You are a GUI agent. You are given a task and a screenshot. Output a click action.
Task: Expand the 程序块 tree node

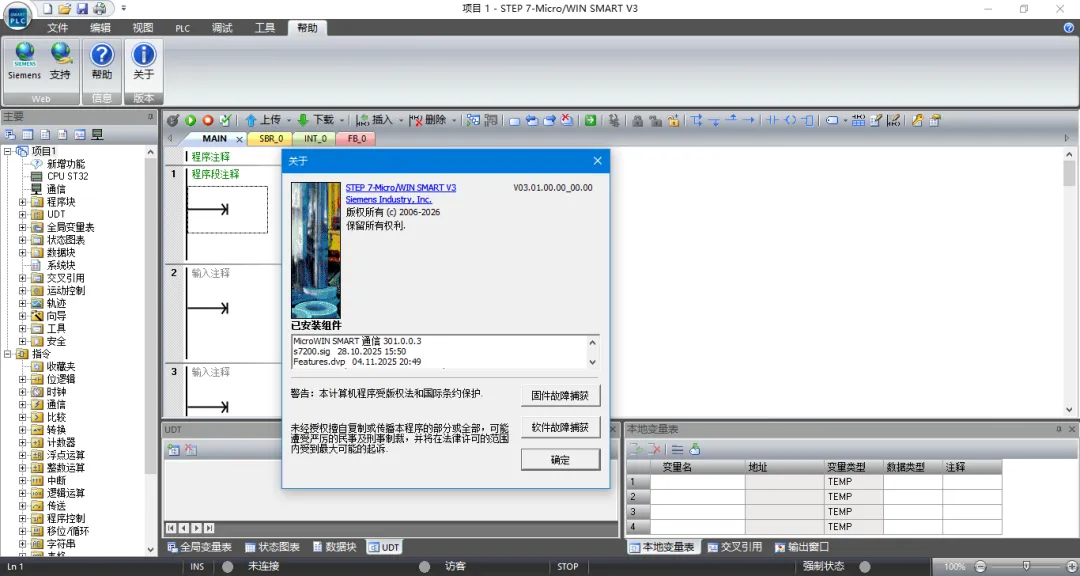pos(22,202)
